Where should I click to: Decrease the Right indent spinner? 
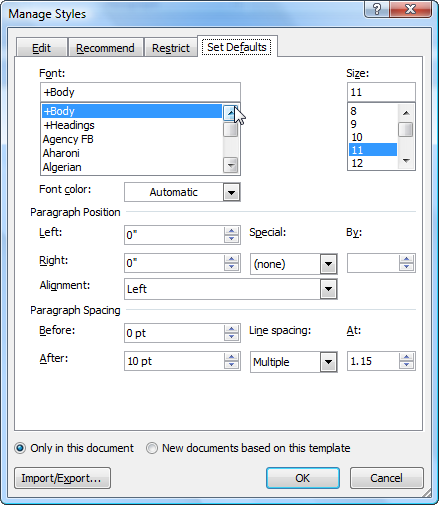pos(231,267)
